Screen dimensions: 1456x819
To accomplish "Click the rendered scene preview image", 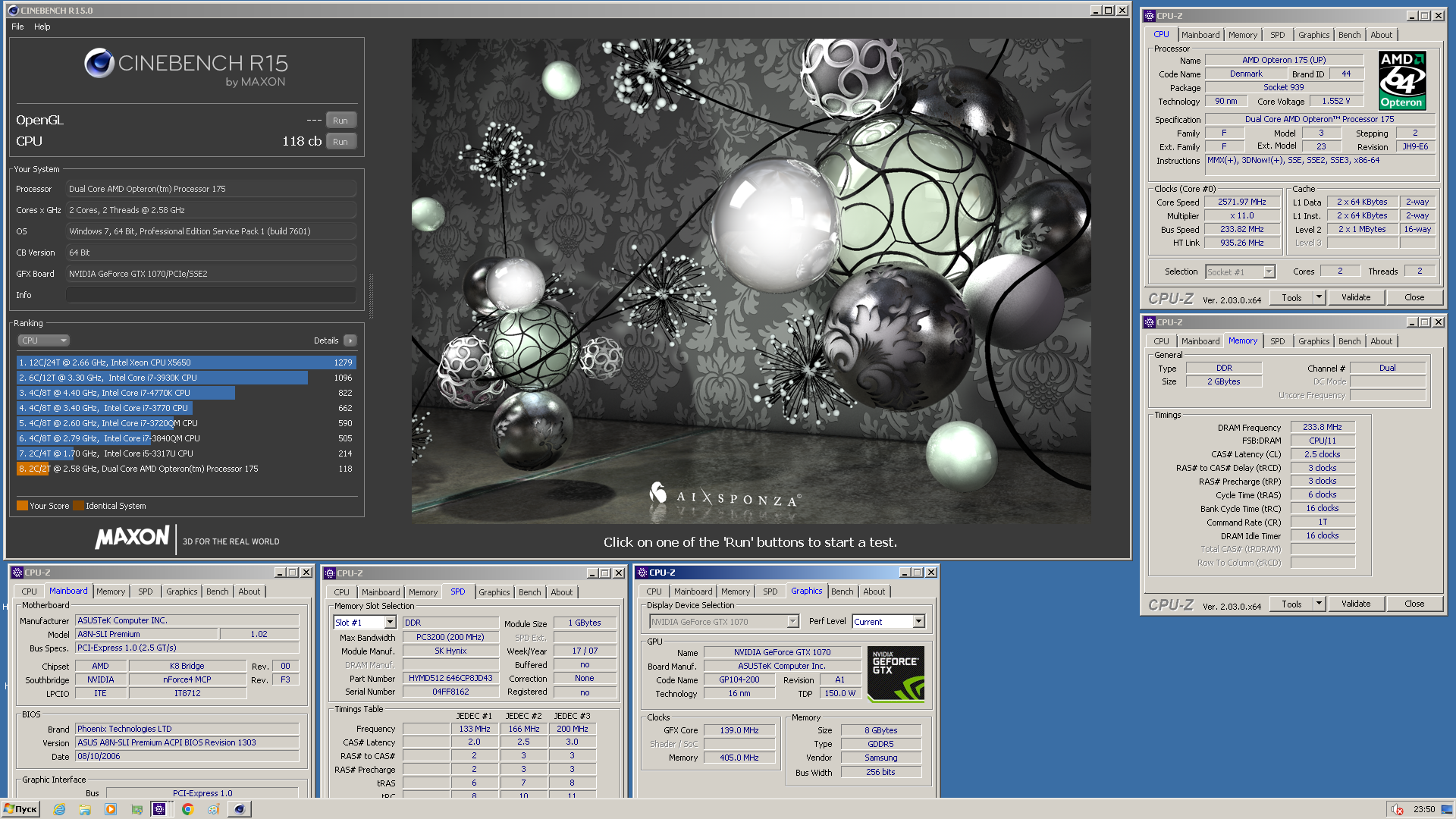I will [751, 281].
